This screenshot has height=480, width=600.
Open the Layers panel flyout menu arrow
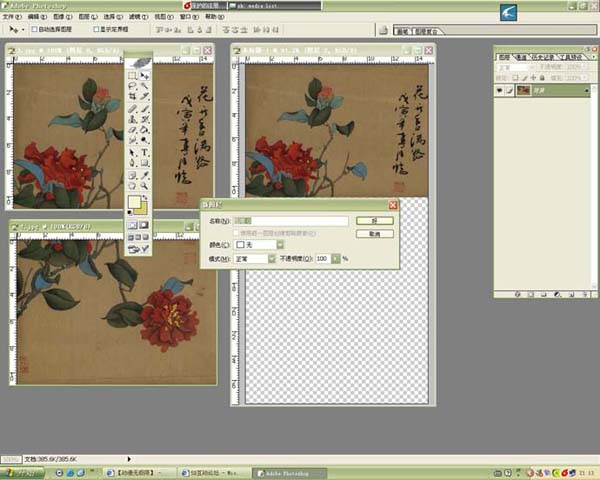click(x=593, y=57)
